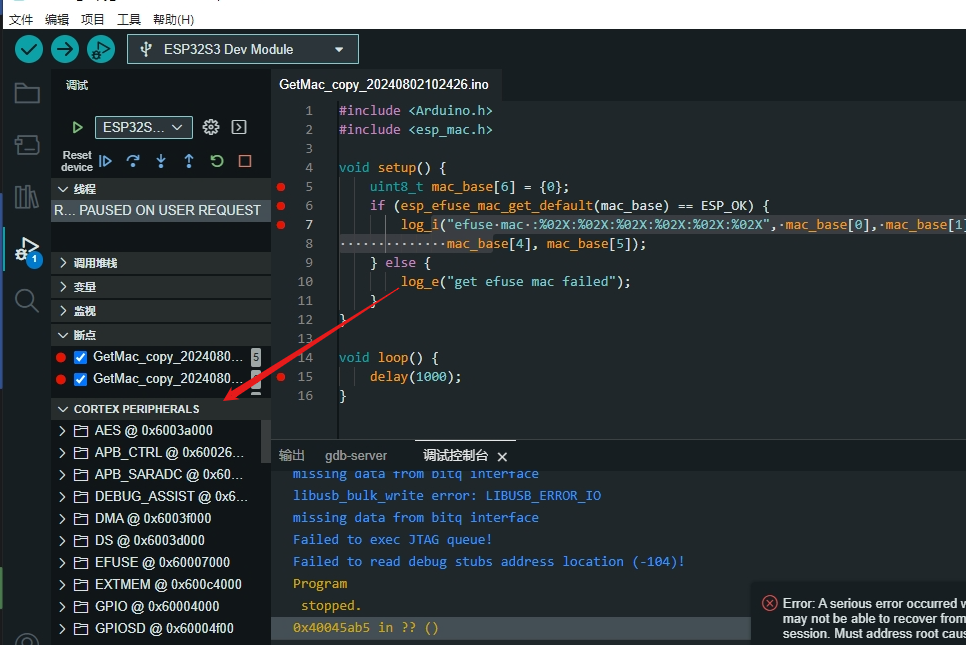Open the 工具 menu
966x645 pixels.
click(x=129, y=20)
